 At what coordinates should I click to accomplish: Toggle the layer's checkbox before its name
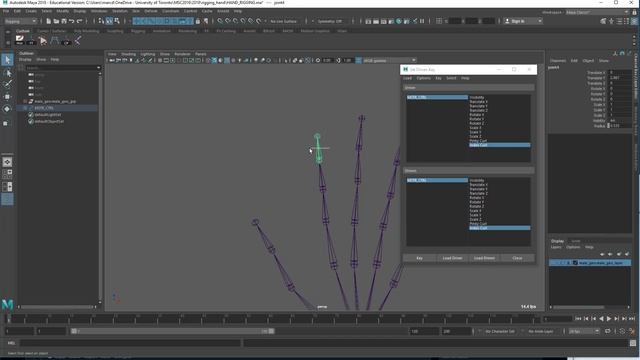click(575, 263)
